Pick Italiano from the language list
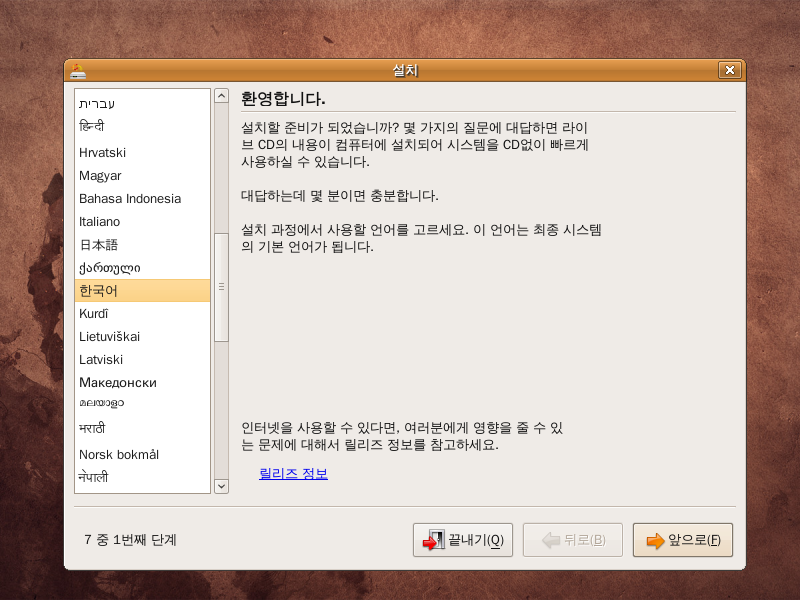This screenshot has height=600, width=800. 142,221
